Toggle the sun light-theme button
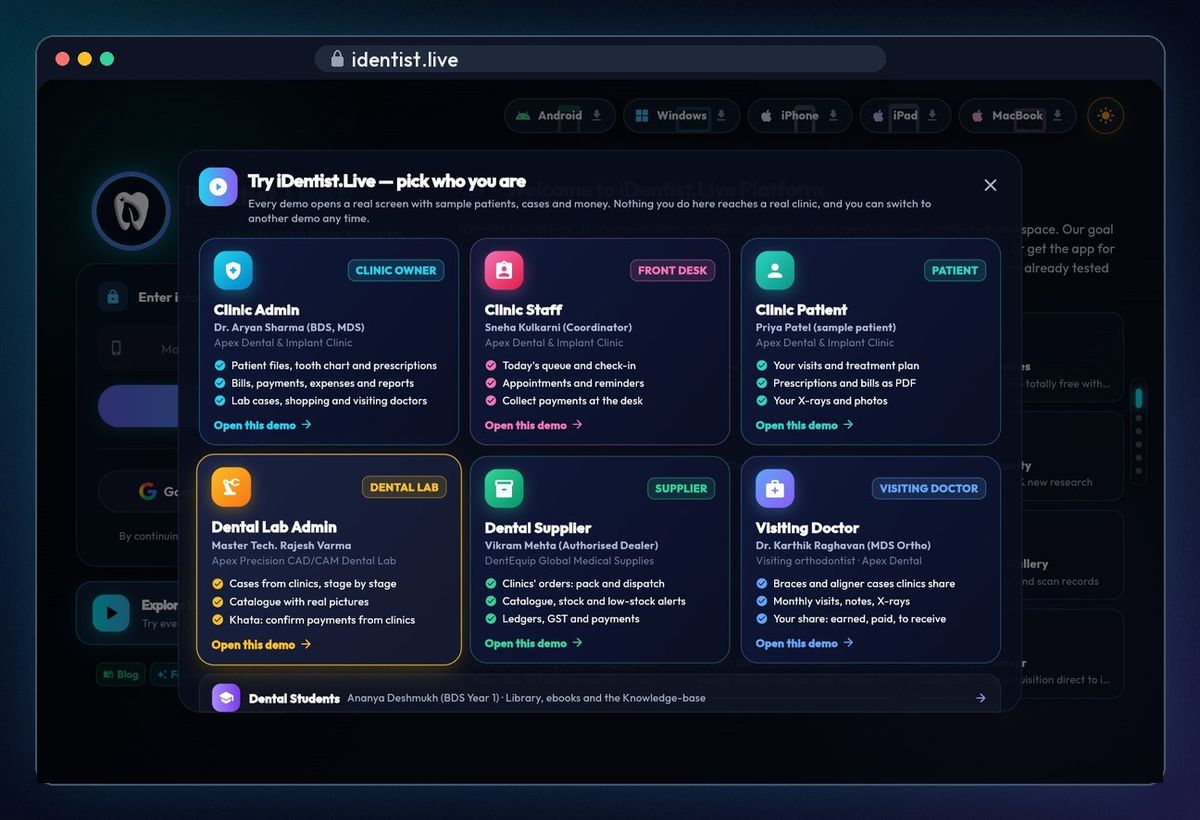The height and width of the screenshot is (820, 1200). [1105, 116]
